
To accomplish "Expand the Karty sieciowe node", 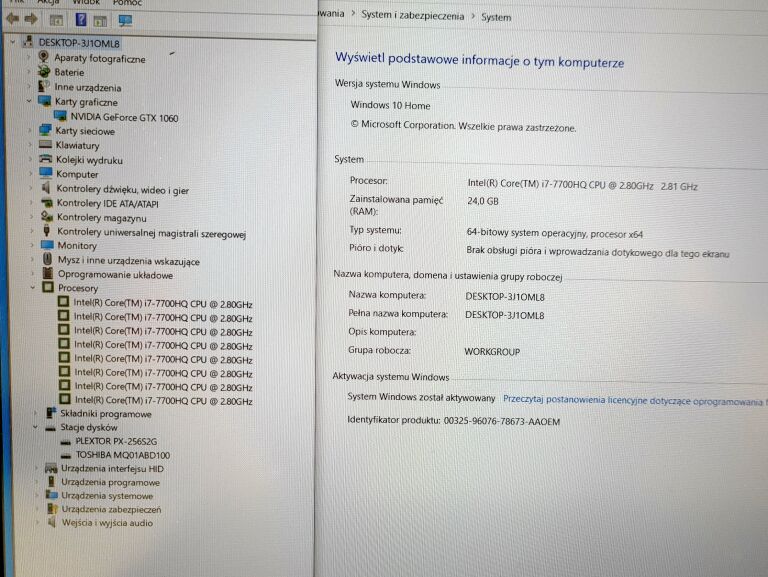I will [30, 130].
